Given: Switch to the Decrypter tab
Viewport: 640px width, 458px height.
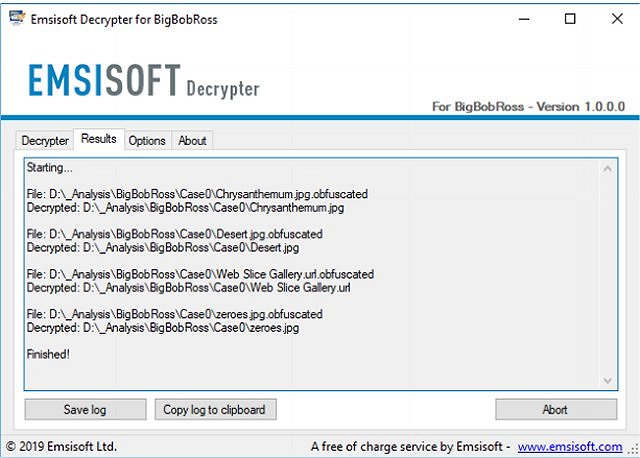Looking at the screenshot, I should (45, 140).
